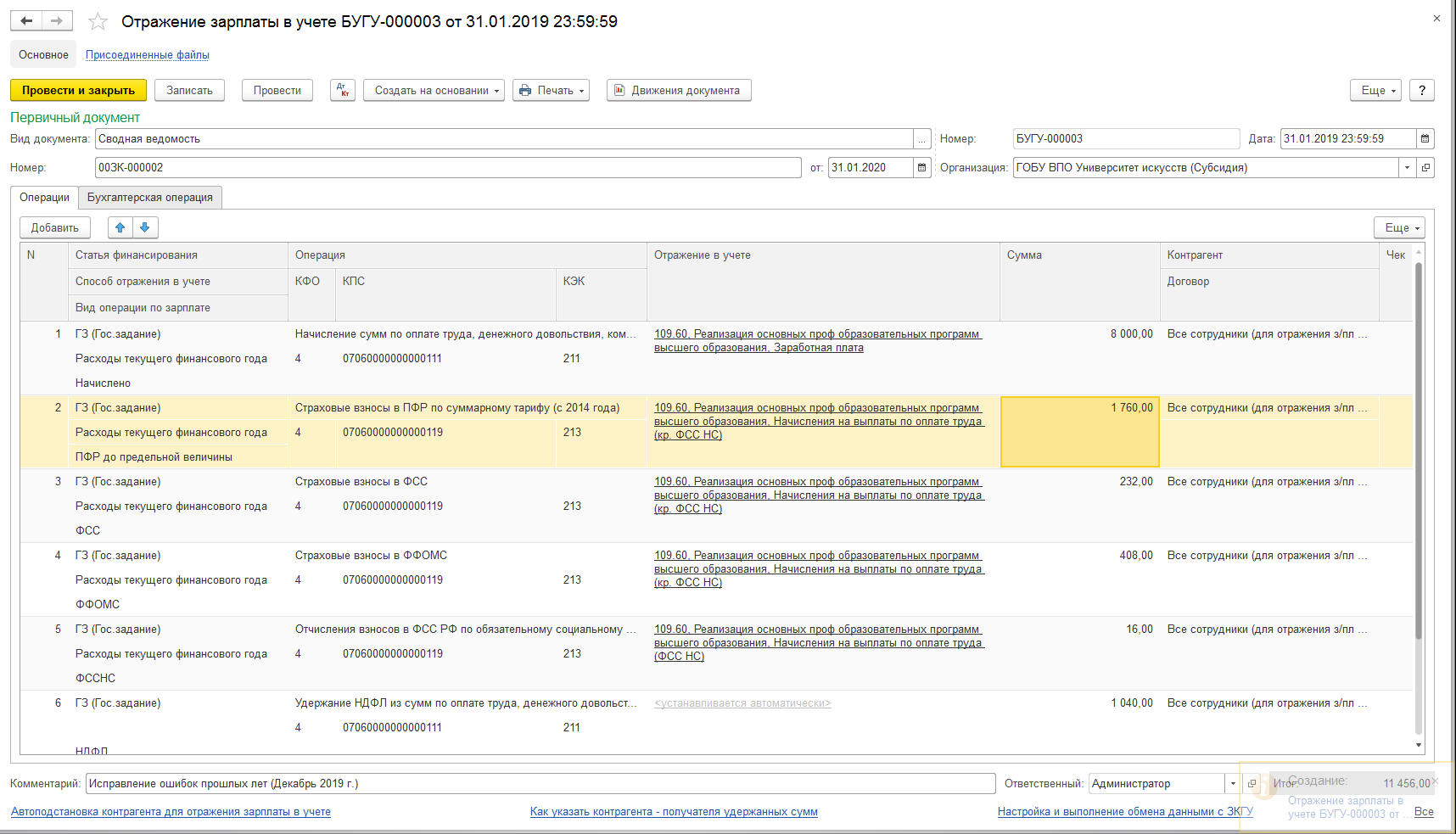Expand the Создать на основании dropdown
The width and height of the screenshot is (1456, 834).
pos(434,90)
